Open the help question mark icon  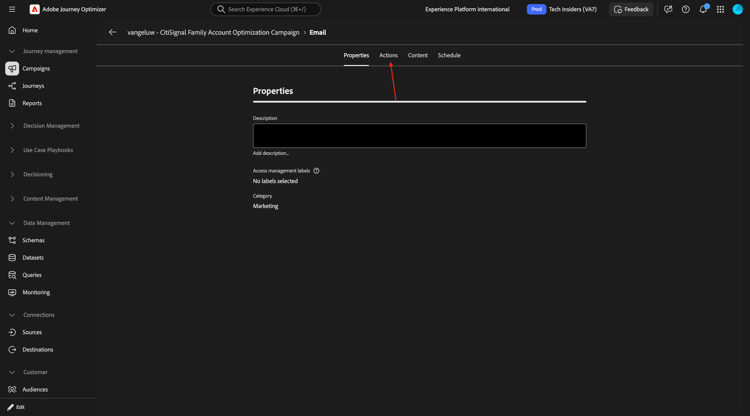coord(685,9)
